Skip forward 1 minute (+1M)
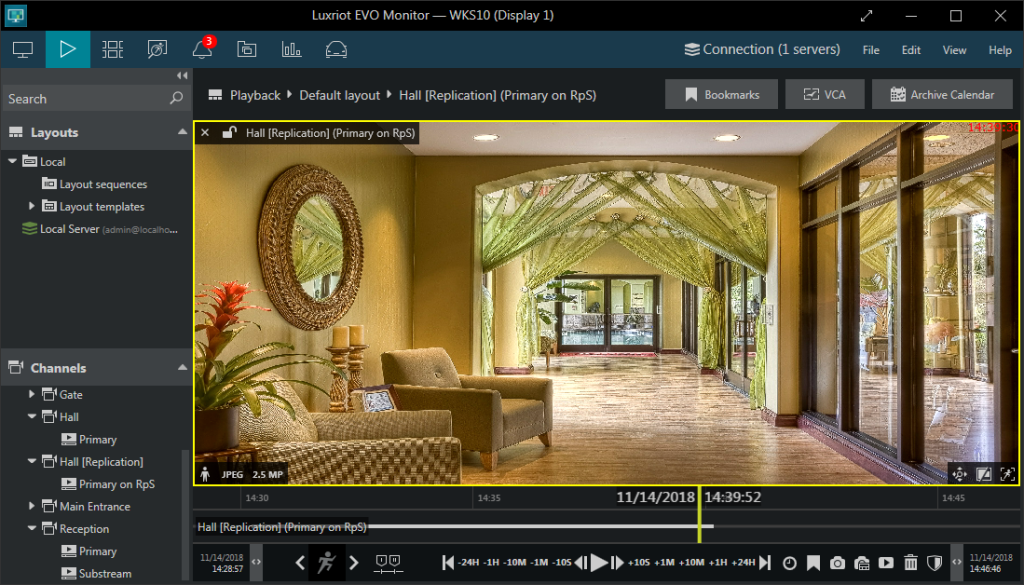The image size is (1024, 585). [x=664, y=562]
